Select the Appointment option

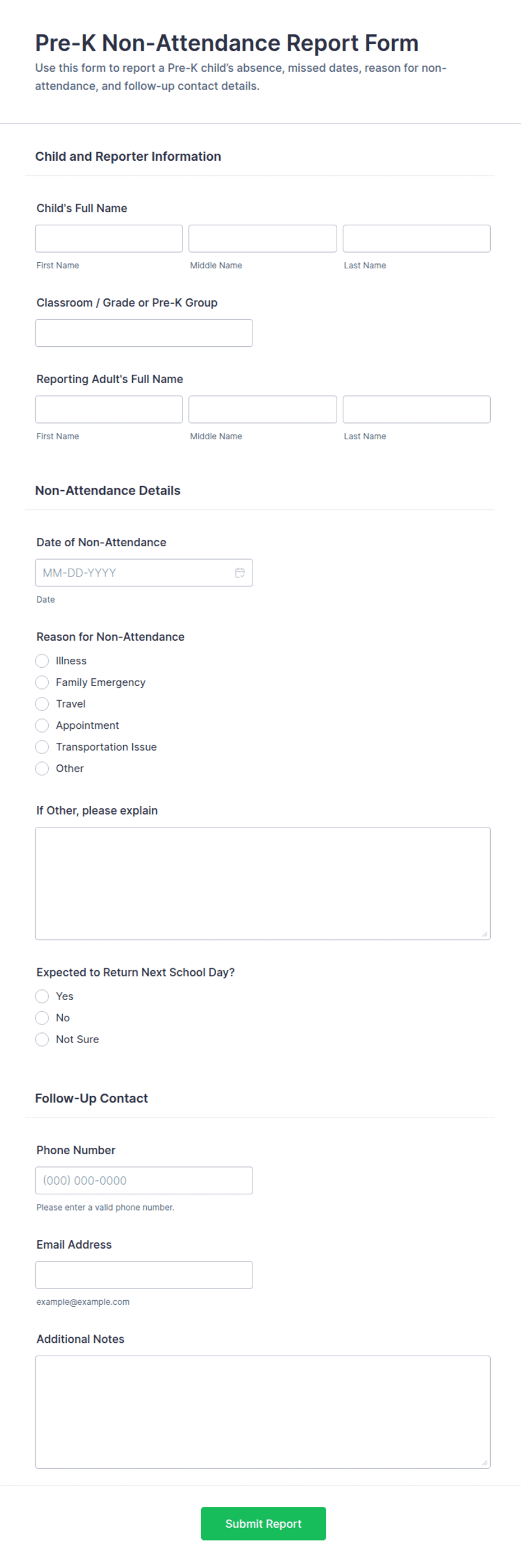pos(42,725)
